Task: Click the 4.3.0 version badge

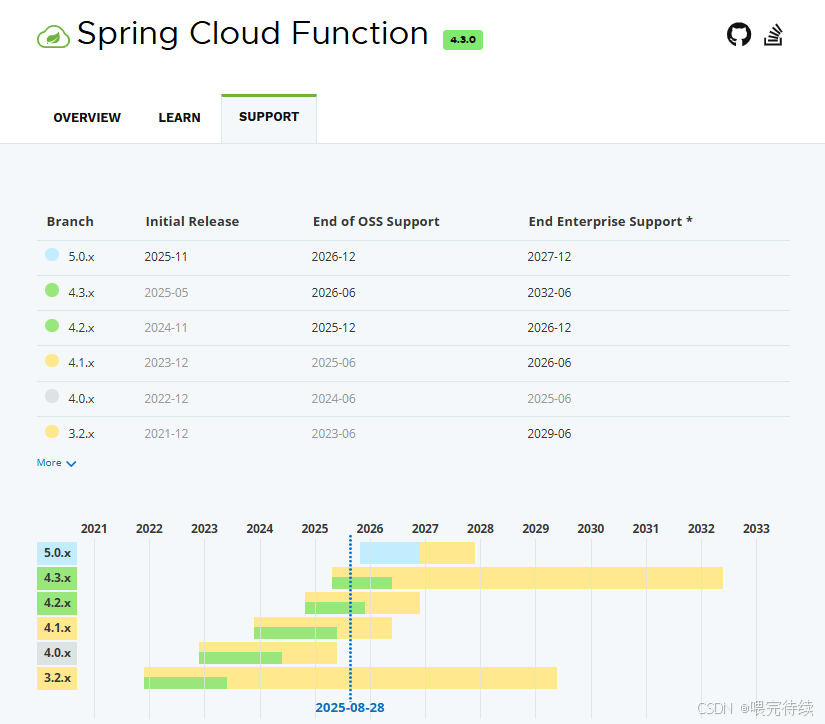Action: (x=463, y=40)
